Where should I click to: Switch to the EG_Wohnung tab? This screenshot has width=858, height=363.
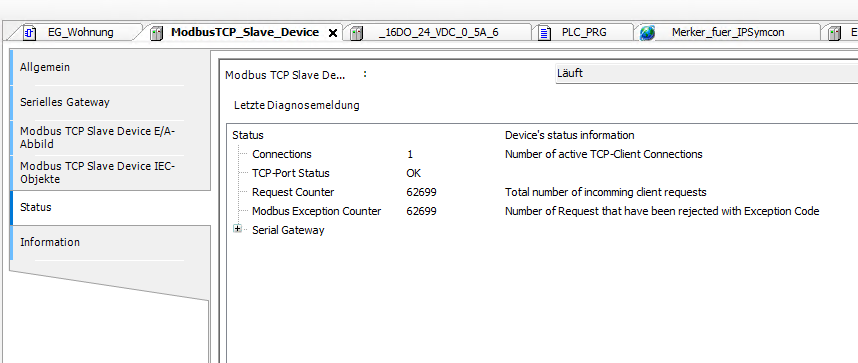point(80,32)
